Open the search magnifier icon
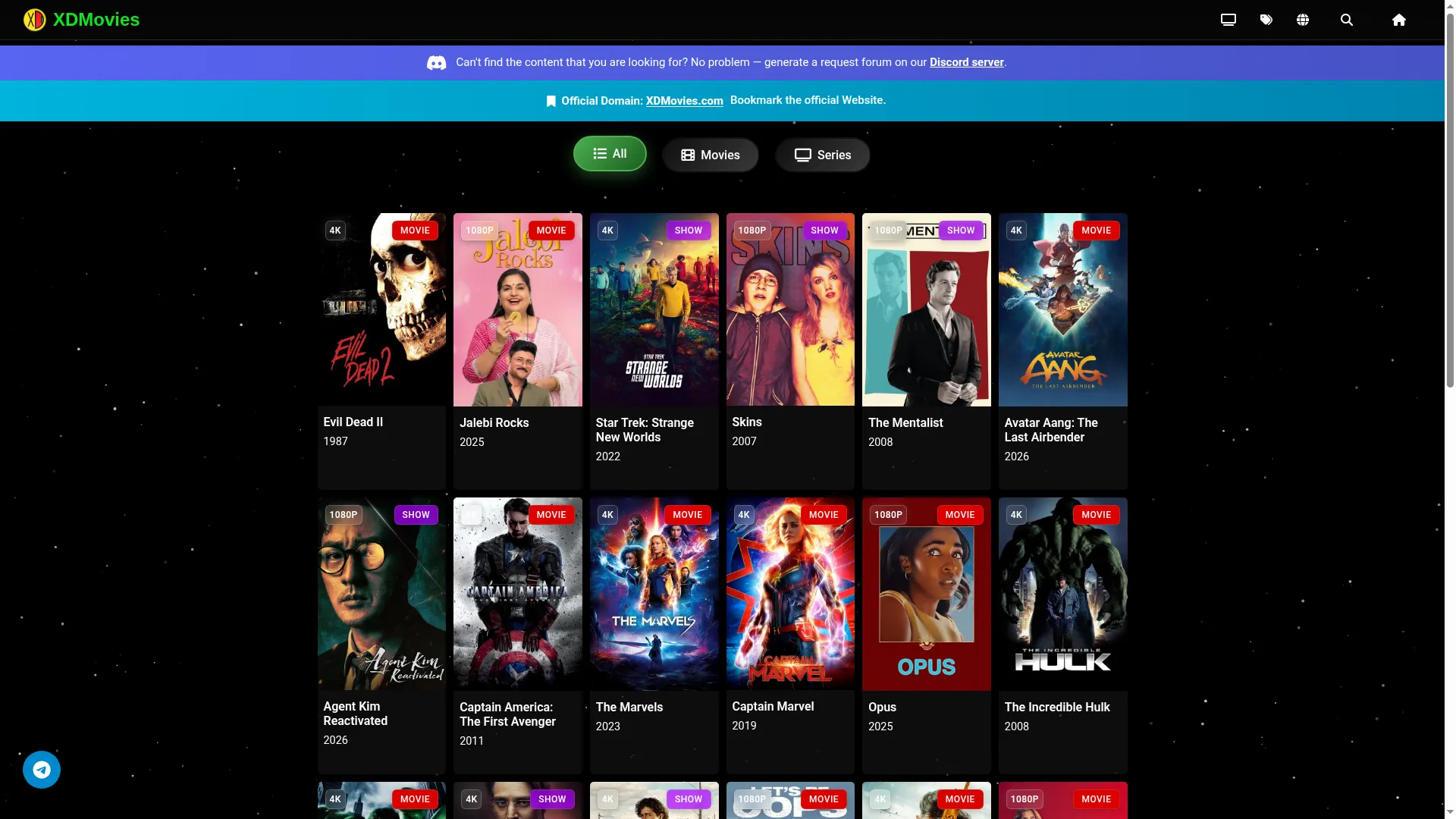Screen dimensions: 1456x819 click(1347, 20)
